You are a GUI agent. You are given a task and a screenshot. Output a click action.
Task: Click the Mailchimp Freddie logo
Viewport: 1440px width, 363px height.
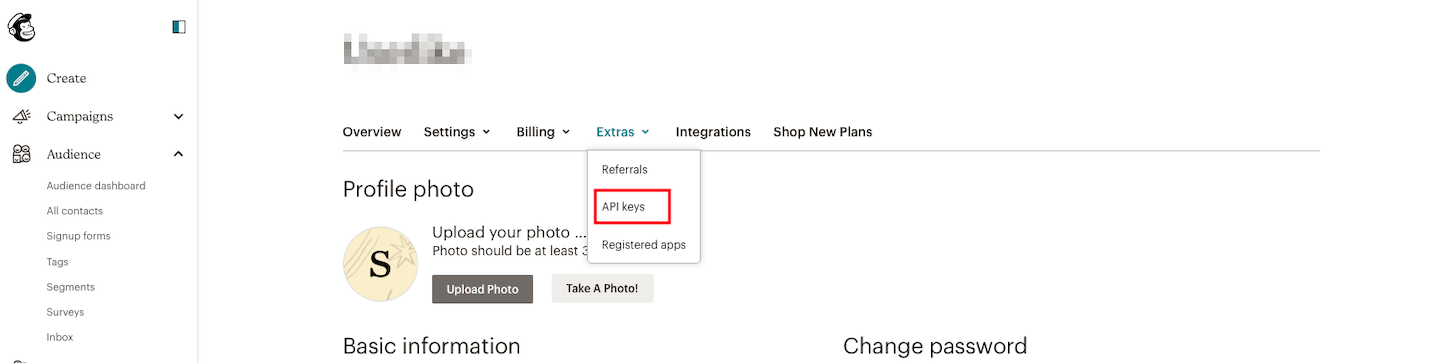(x=22, y=27)
